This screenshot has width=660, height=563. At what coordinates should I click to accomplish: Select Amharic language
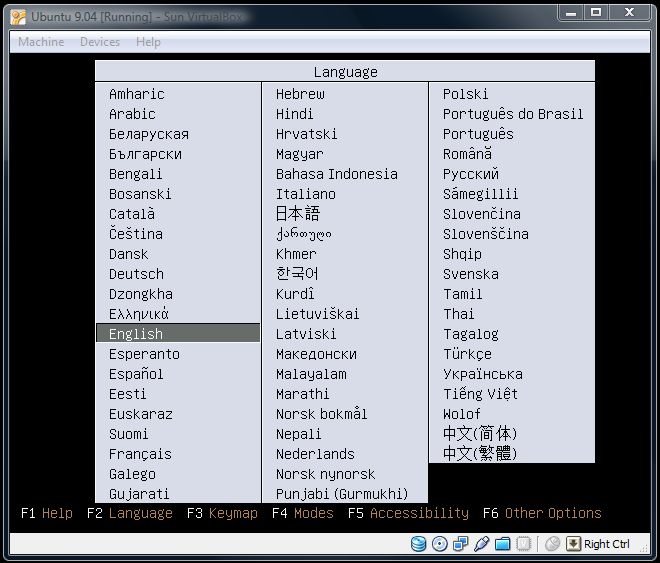(x=137, y=94)
